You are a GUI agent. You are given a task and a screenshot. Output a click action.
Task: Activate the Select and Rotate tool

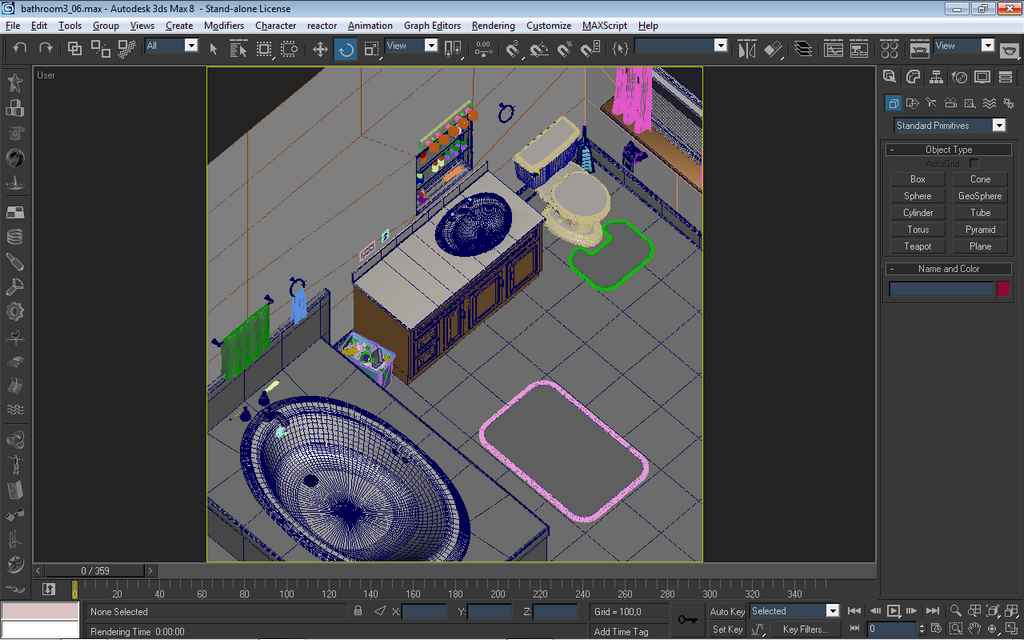pos(346,48)
